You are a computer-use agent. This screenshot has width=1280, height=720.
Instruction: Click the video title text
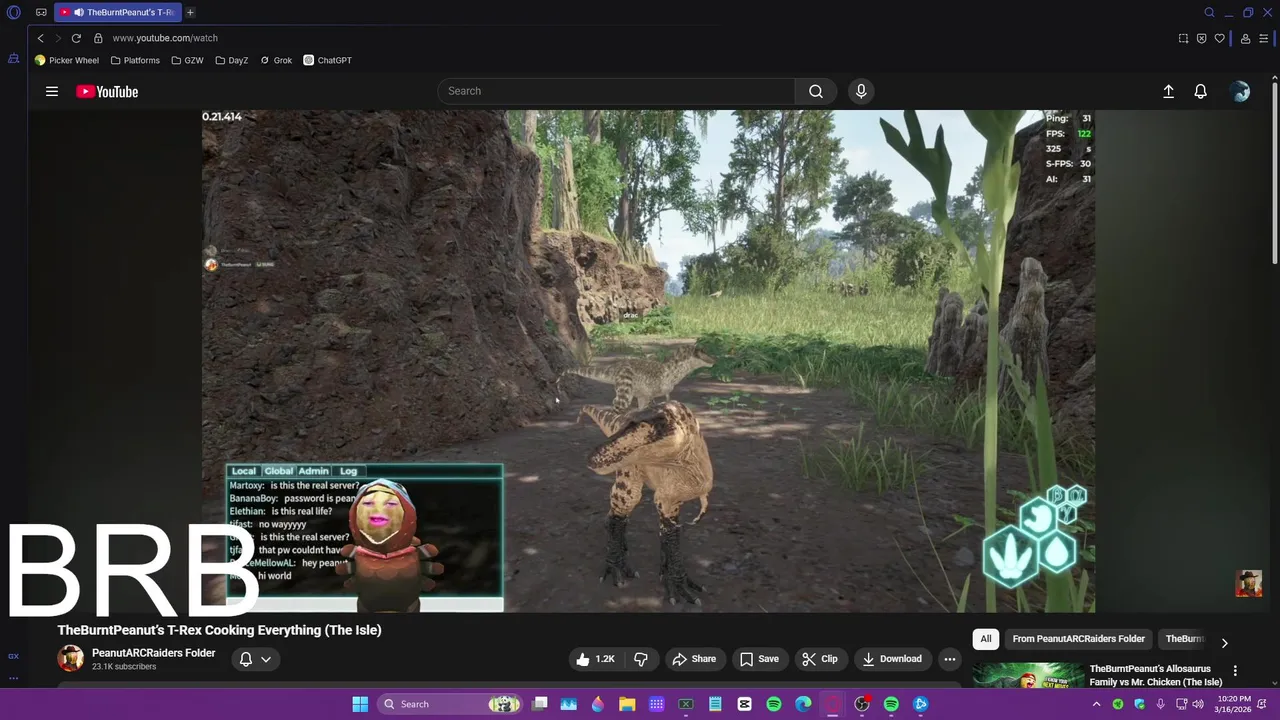219,630
